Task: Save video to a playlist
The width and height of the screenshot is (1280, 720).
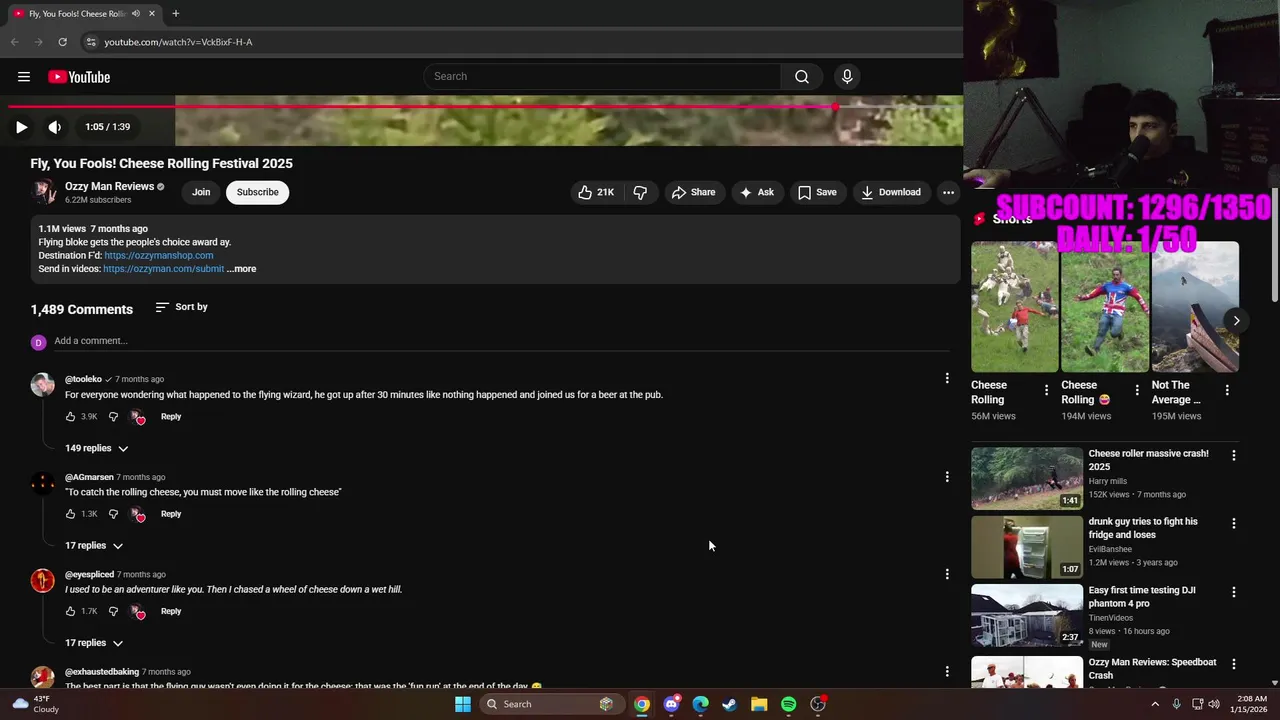Action: pos(816,192)
